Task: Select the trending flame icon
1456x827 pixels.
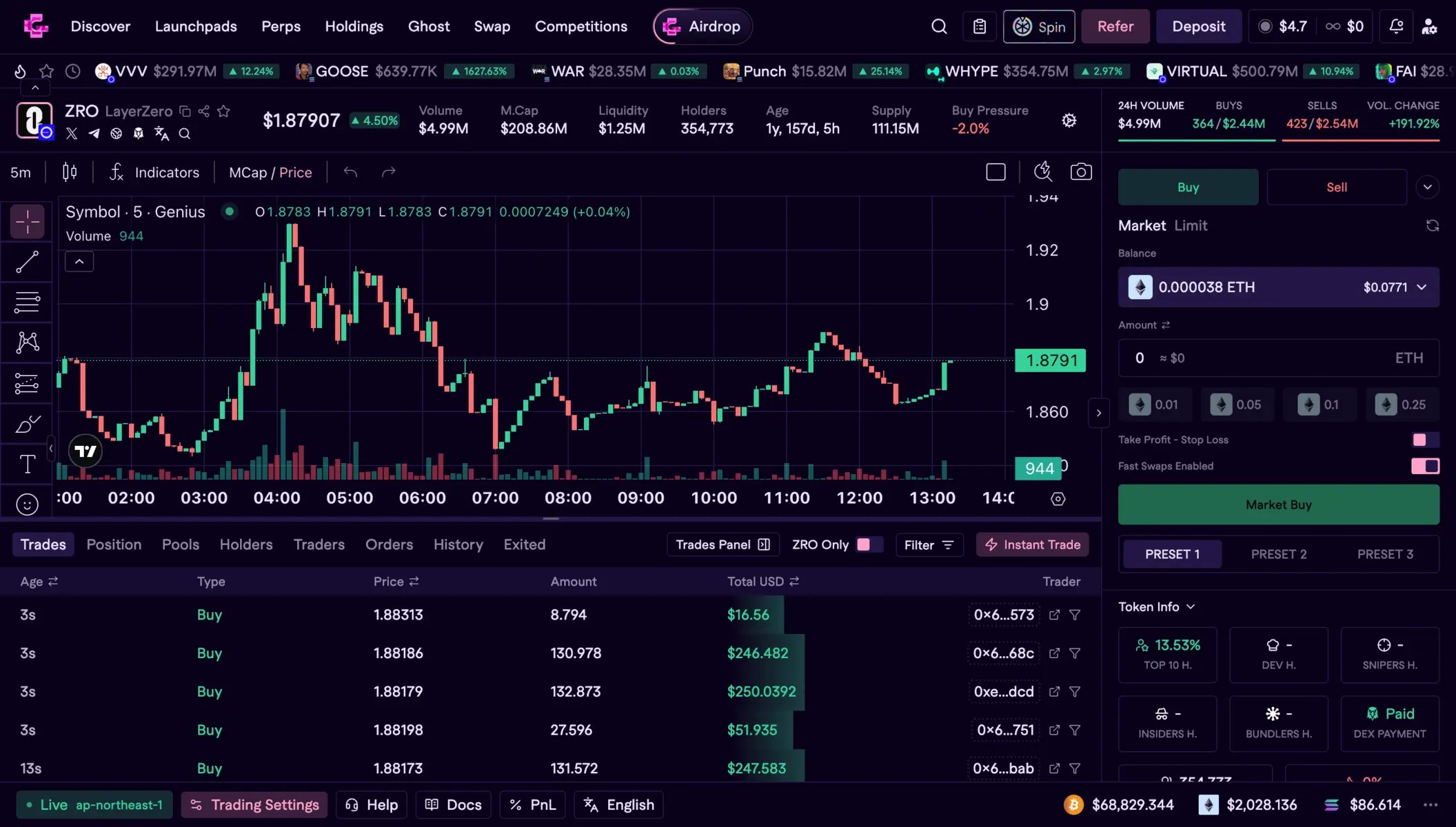Action: point(20,71)
